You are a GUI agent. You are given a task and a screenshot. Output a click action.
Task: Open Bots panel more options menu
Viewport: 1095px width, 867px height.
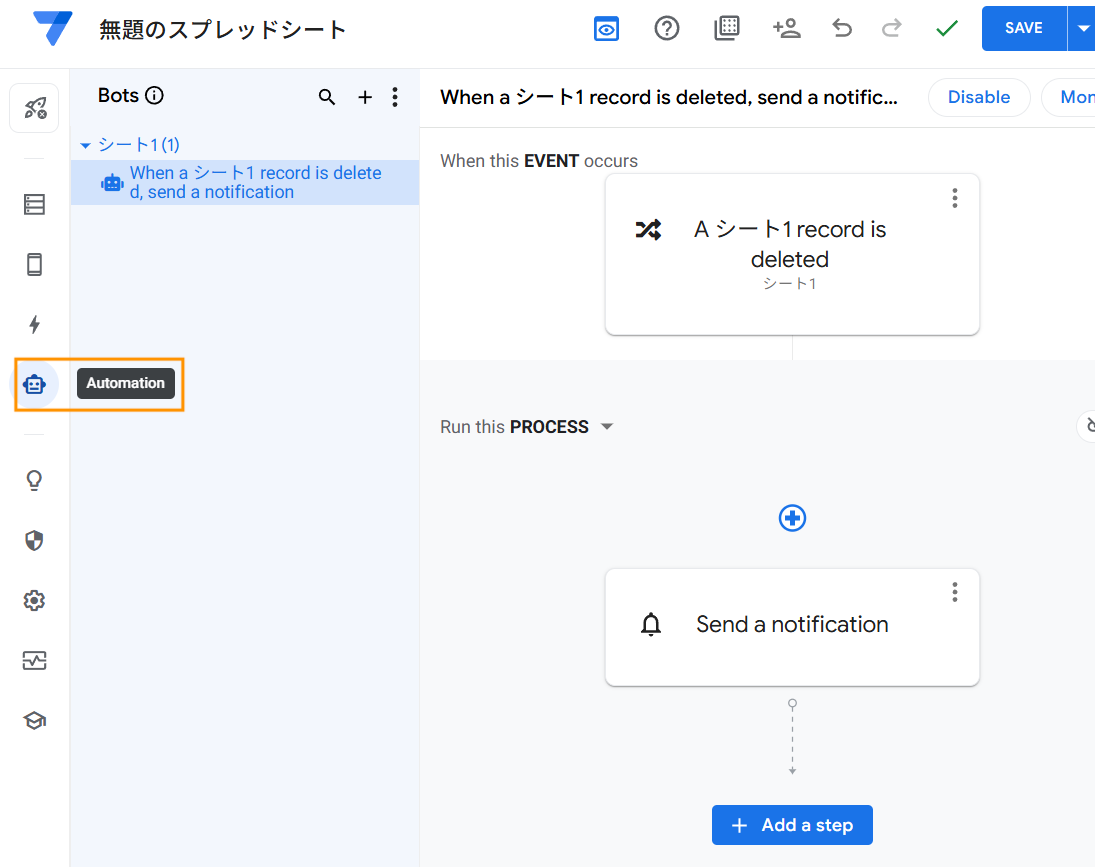tap(395, 97)
